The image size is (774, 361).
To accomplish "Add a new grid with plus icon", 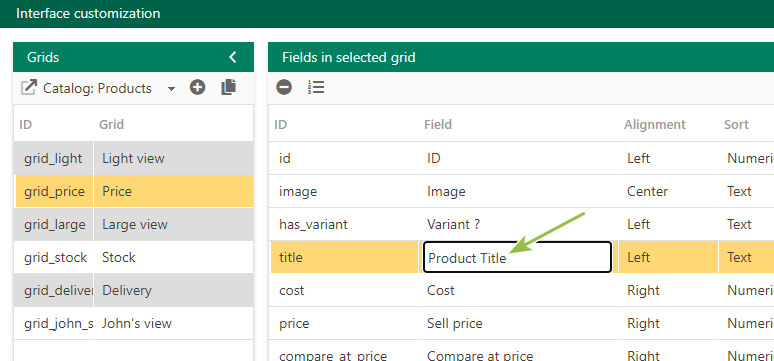I will [197, 87].
